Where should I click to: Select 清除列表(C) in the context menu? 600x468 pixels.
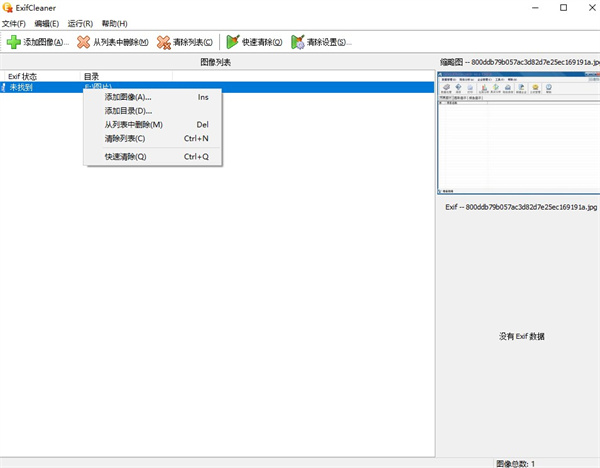[x=125, y=138]
